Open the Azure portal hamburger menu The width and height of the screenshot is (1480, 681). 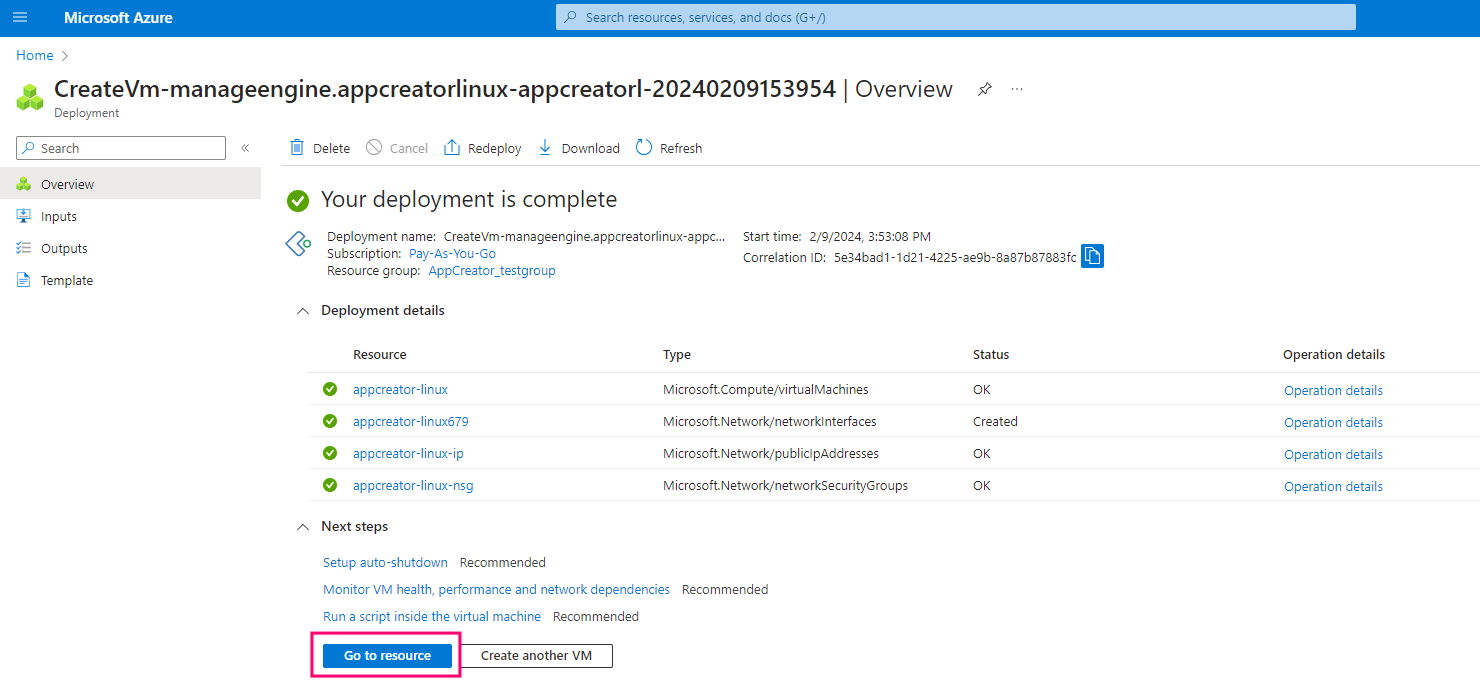pyautogui.click(x=20, y=17)
